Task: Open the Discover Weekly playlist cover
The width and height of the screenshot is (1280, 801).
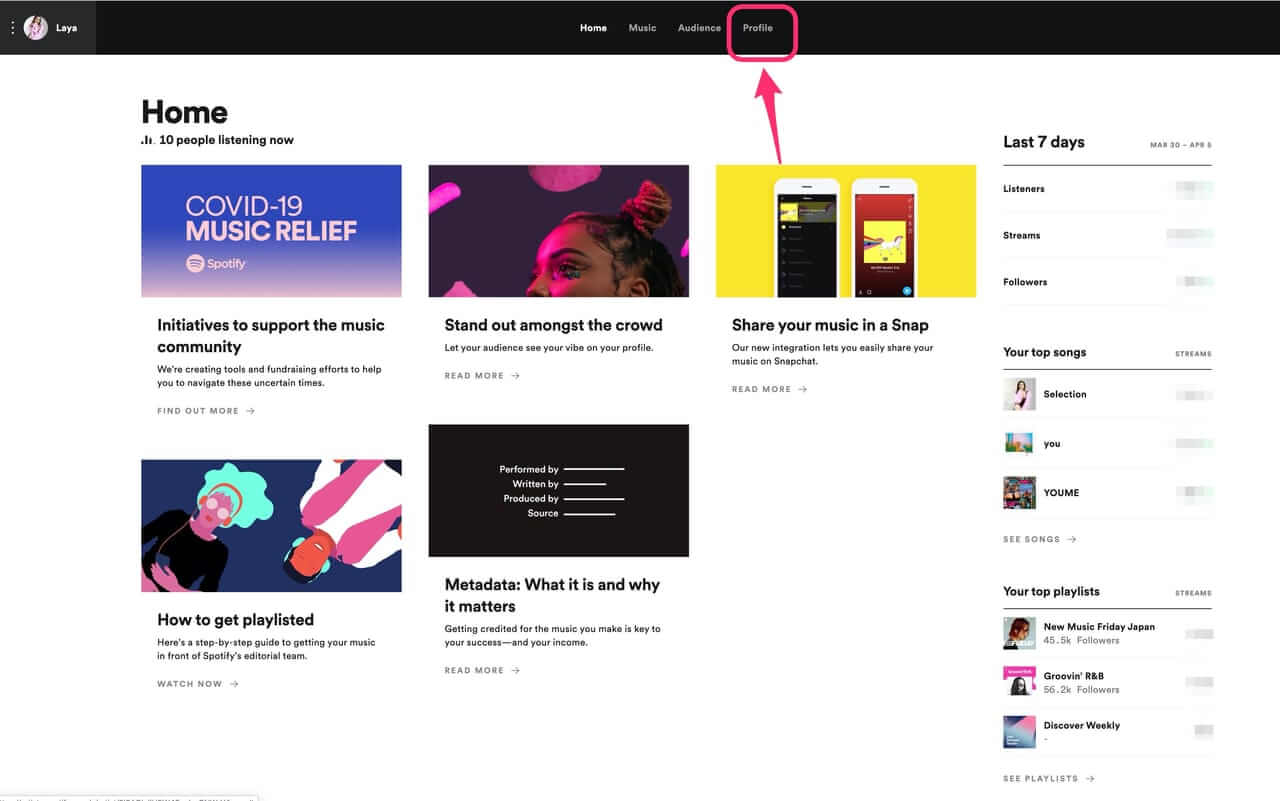Action: (x=1019, y=731)
